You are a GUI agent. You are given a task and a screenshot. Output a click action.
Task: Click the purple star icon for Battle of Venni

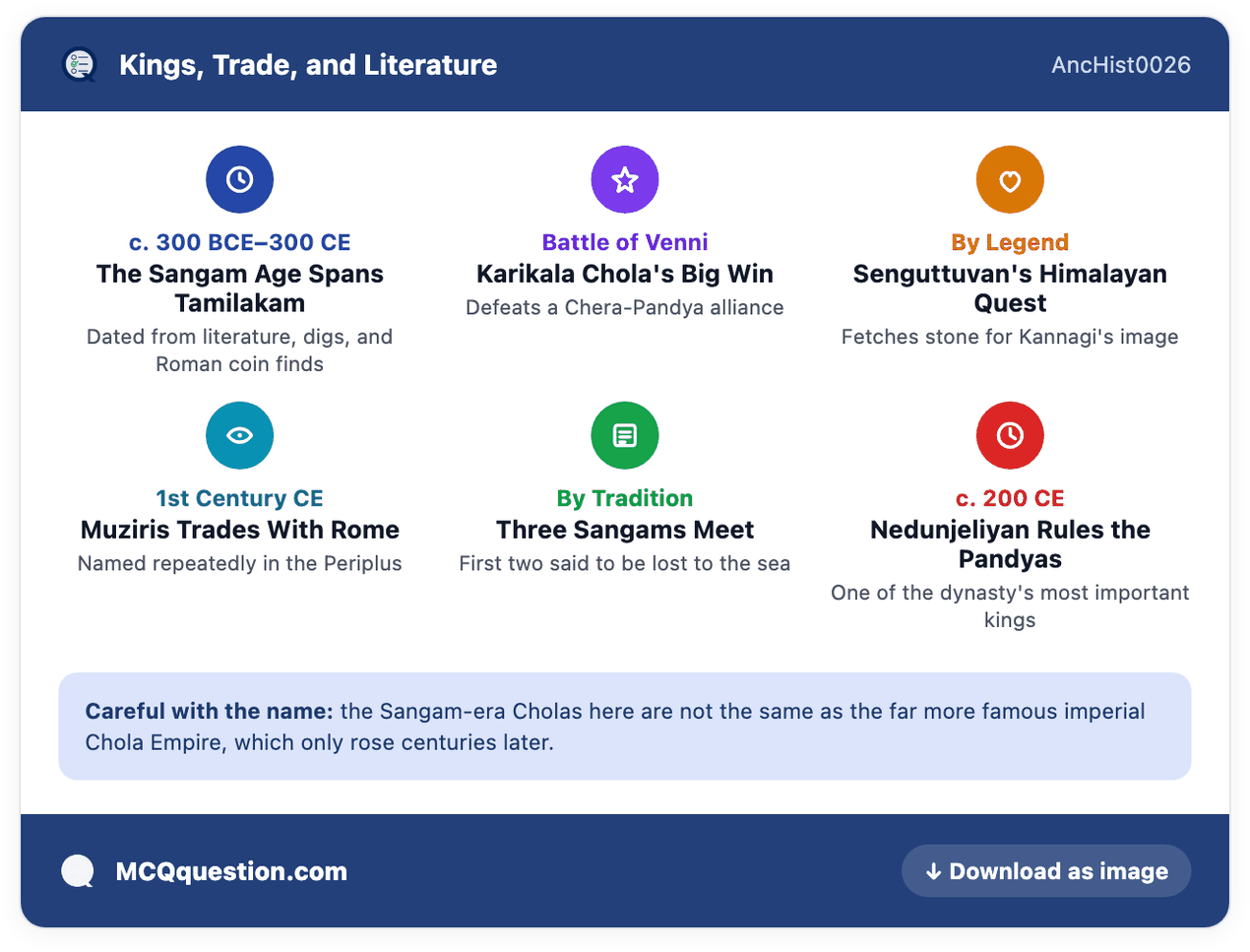pyautogui.click(x=625, y=179)
